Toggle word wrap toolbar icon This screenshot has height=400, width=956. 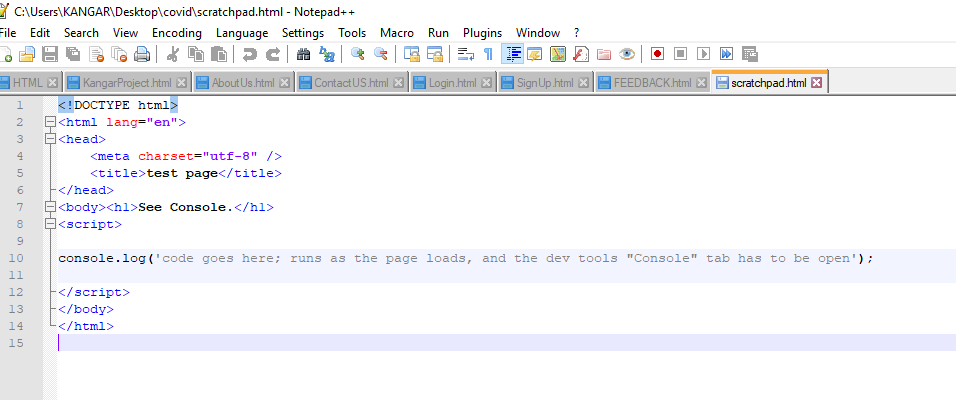click(x=466, y=54)
